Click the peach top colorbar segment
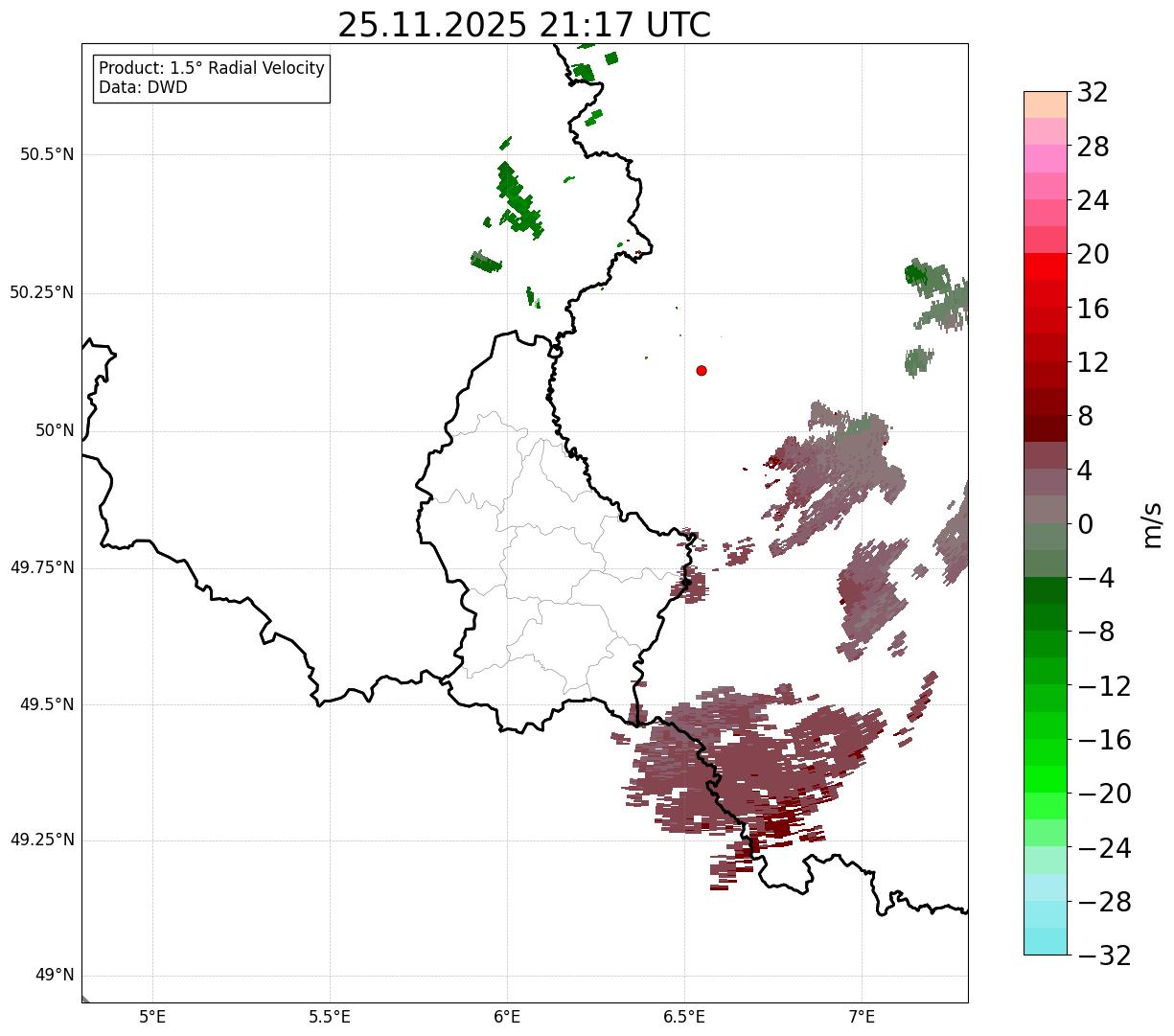The image size is (1174, 1036). 1046,104
